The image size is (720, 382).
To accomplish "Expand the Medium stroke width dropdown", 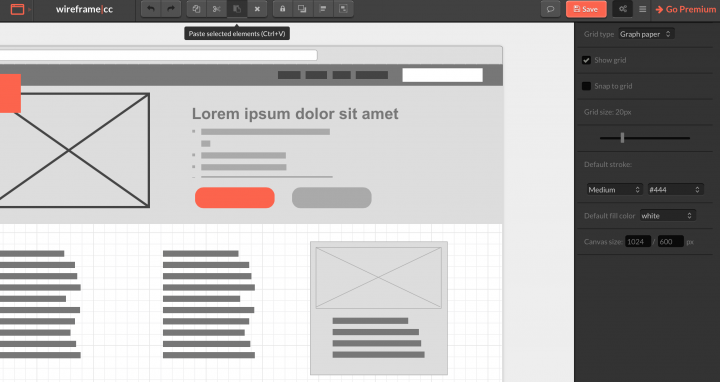I will (614, 190).
